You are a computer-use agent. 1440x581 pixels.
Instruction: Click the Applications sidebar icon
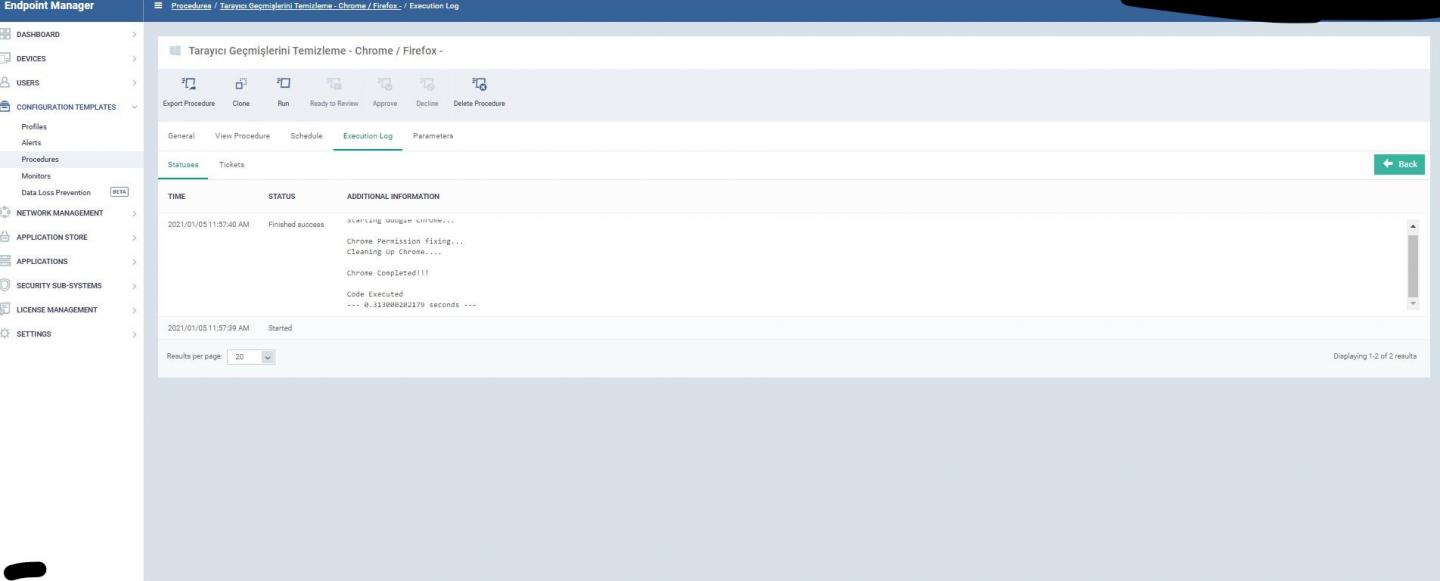pos(6,261)
